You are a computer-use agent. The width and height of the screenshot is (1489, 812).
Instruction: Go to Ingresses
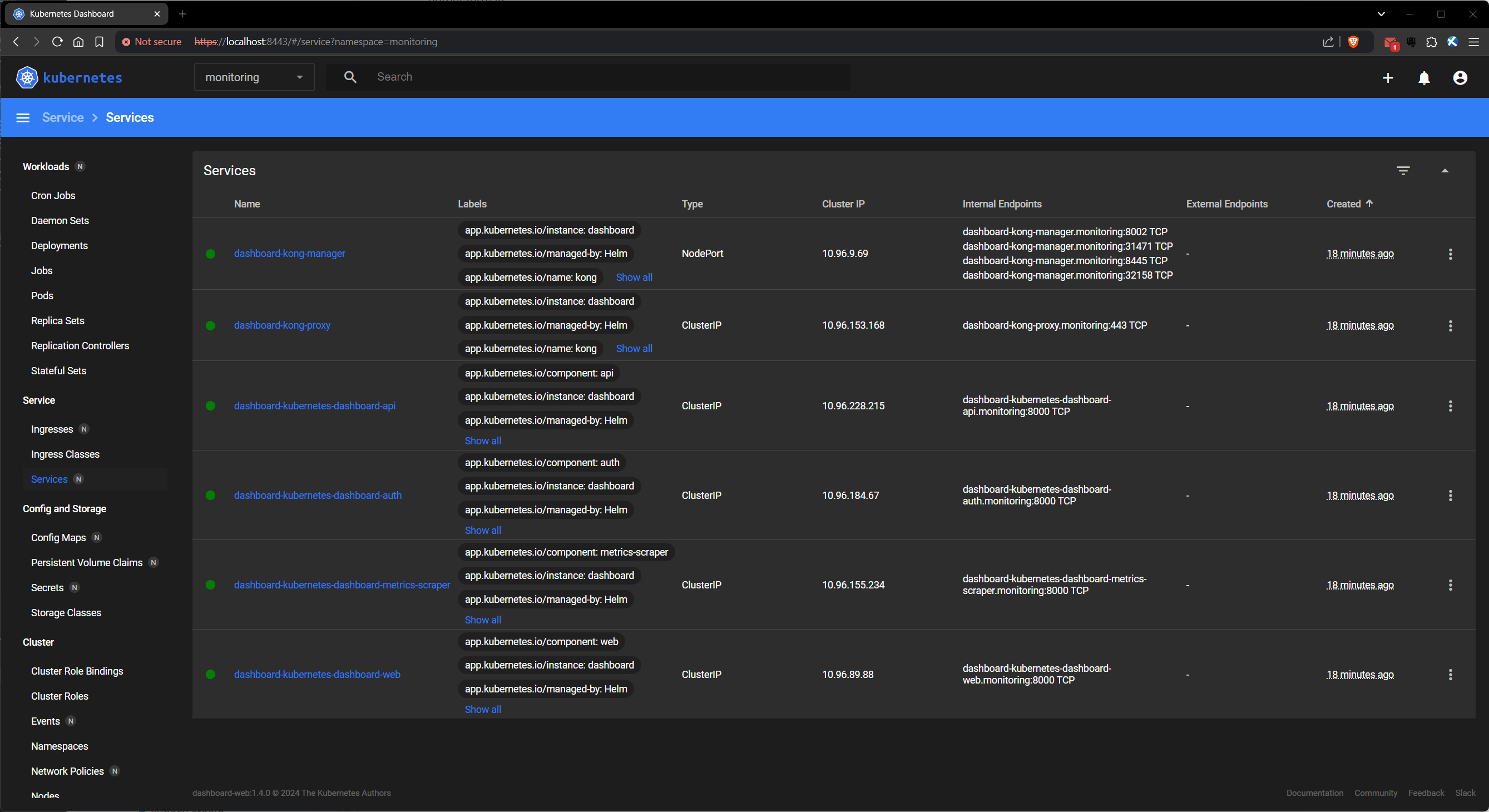point(52,429)
